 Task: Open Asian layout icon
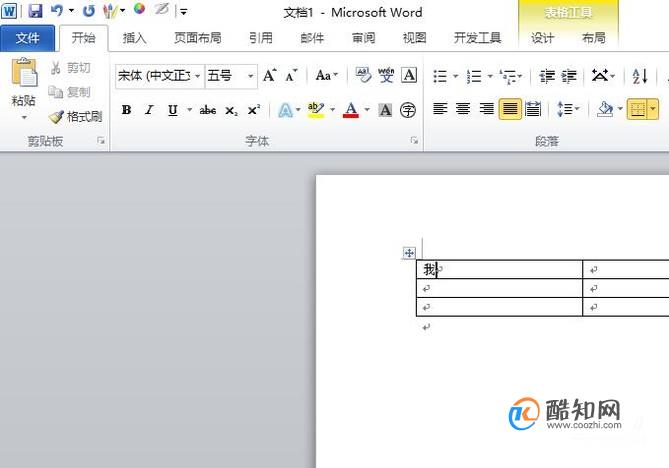click(600, 76)
